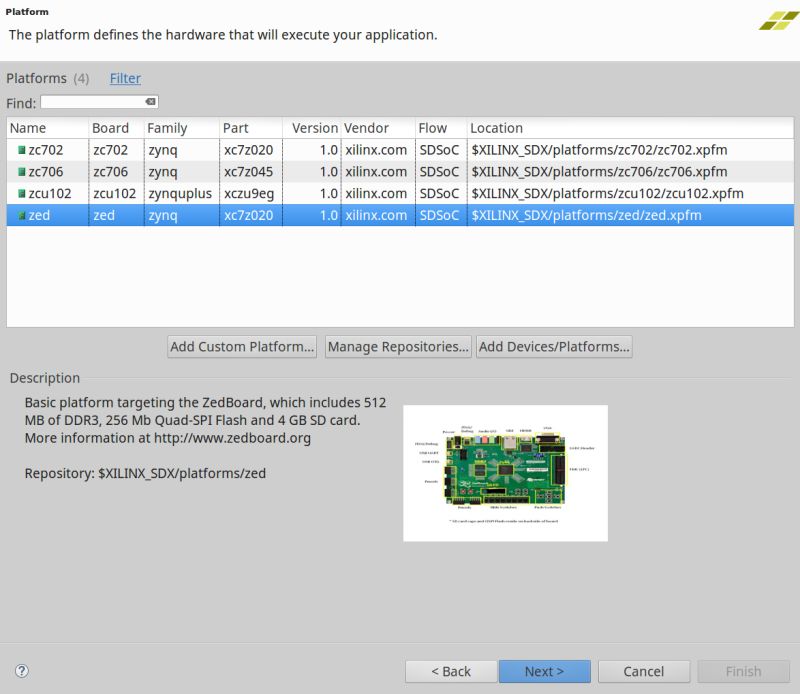Open help with the question mark icon

[x=22, y=671]
